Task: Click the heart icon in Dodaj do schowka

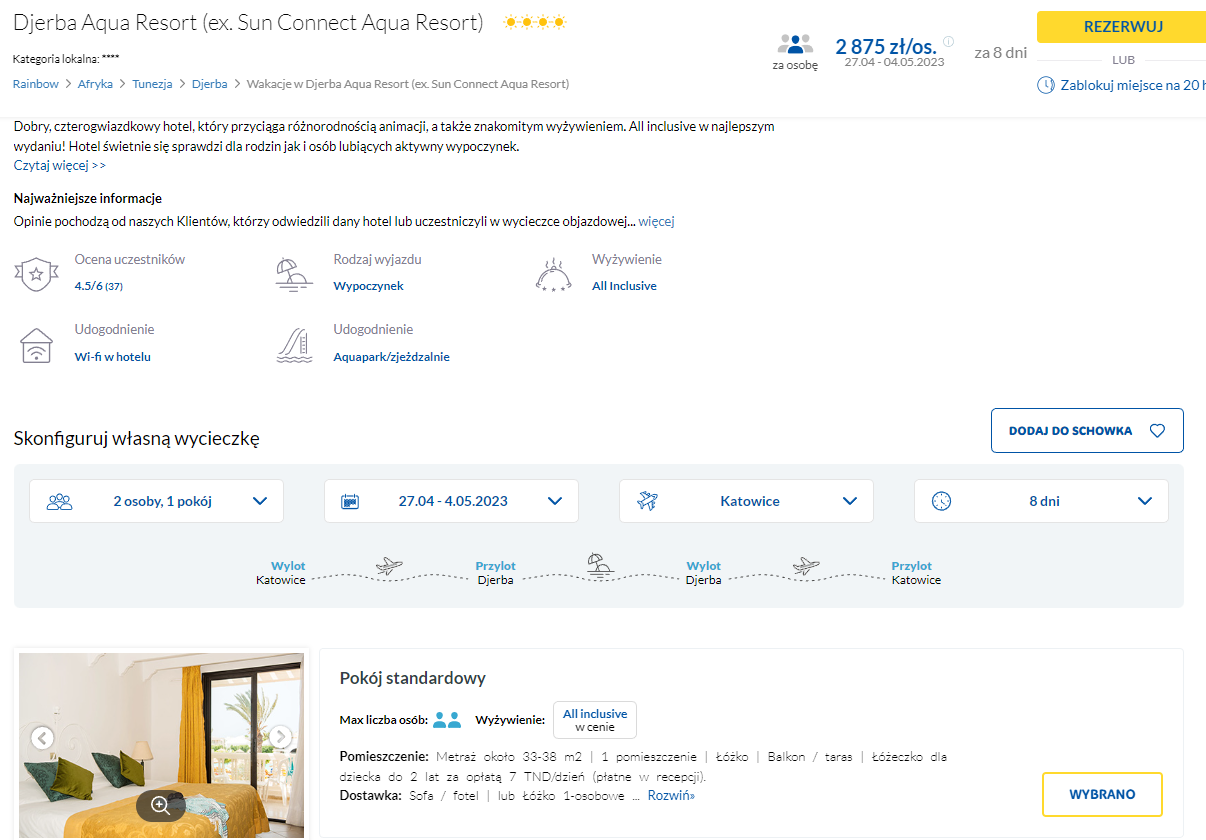Action: point(1157,431)
